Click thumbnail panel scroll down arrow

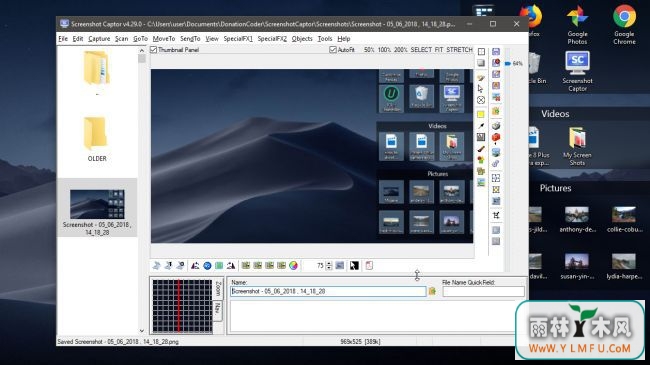[x=142, y=331]
